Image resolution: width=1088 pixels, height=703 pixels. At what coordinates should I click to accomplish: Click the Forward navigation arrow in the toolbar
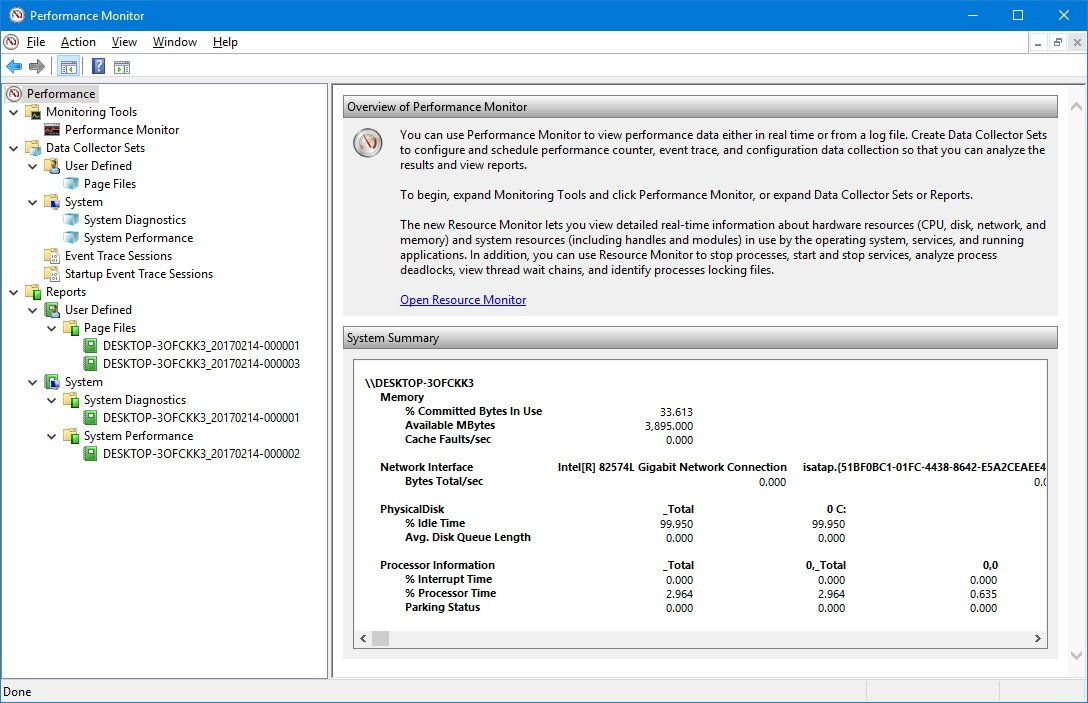tap(35, 66)
